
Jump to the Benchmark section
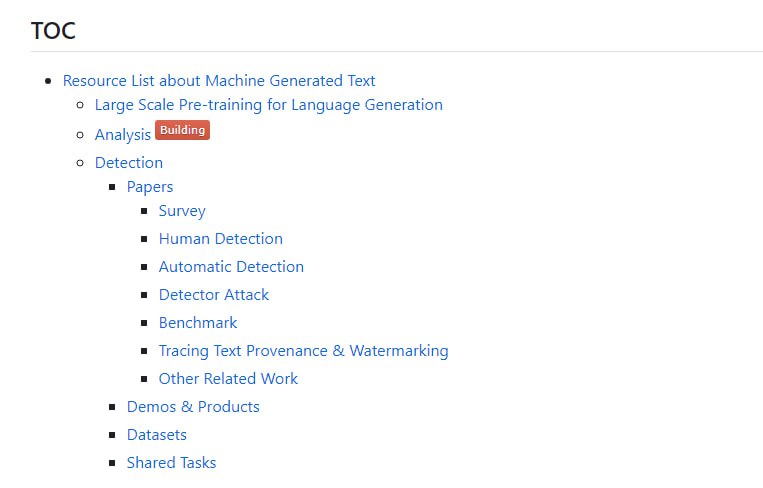tap(198, 323)
